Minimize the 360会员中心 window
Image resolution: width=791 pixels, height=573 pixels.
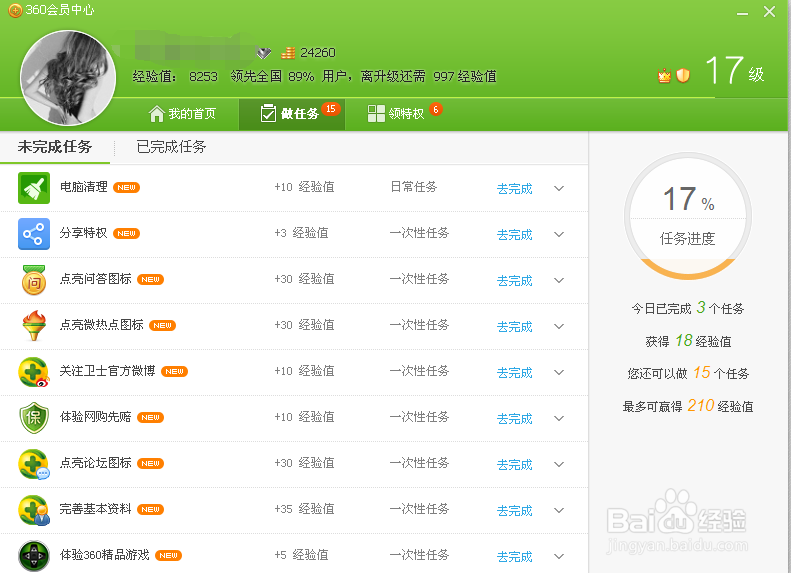742,12
